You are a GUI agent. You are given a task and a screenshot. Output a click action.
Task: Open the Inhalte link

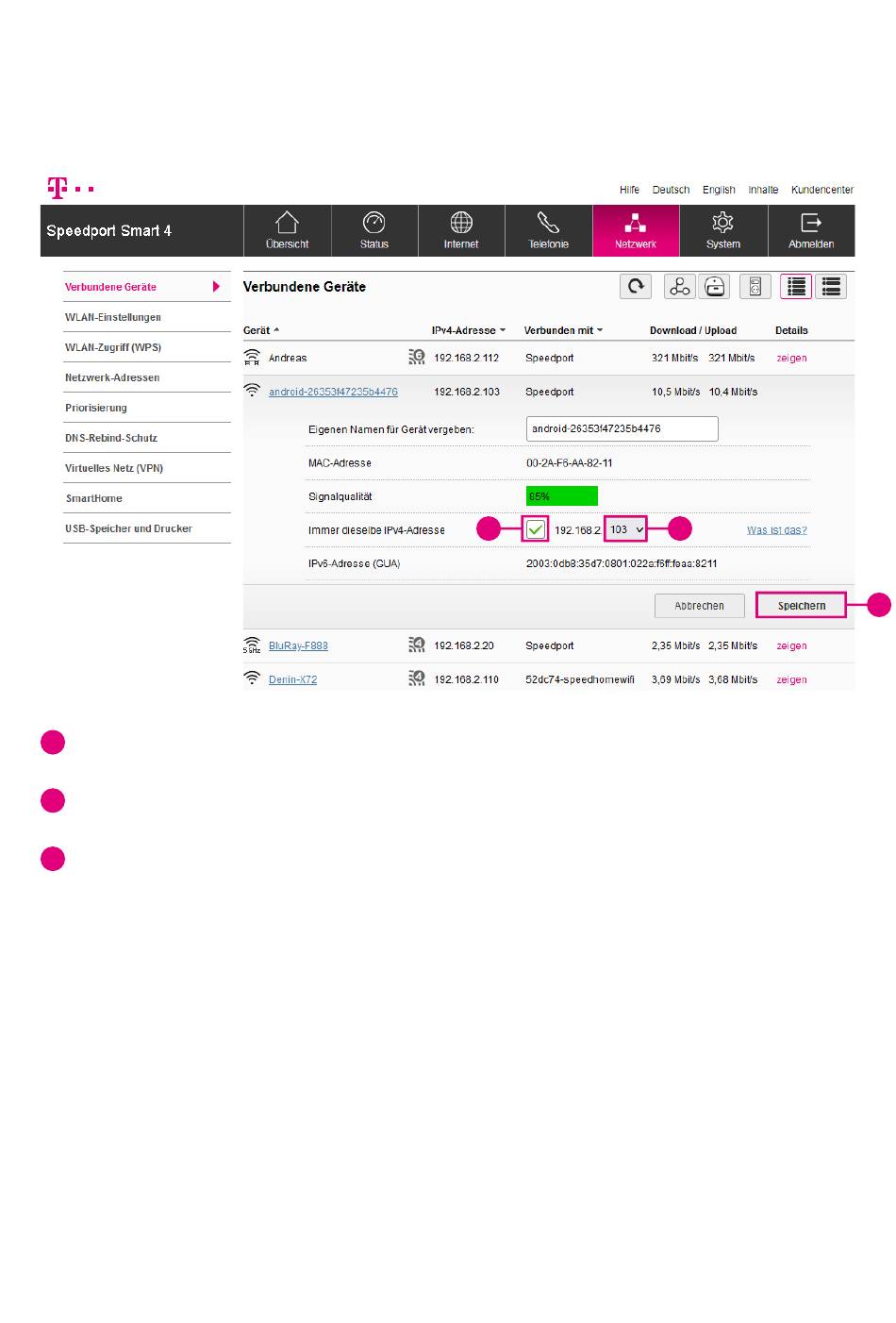(x=764, y=190)
